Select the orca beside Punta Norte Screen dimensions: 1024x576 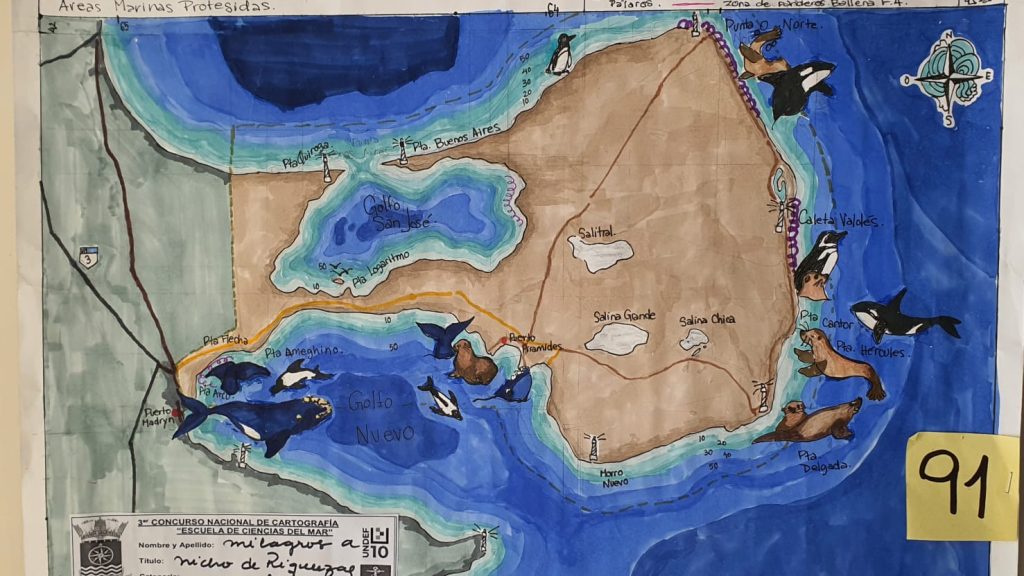click(x=798, y=86)
